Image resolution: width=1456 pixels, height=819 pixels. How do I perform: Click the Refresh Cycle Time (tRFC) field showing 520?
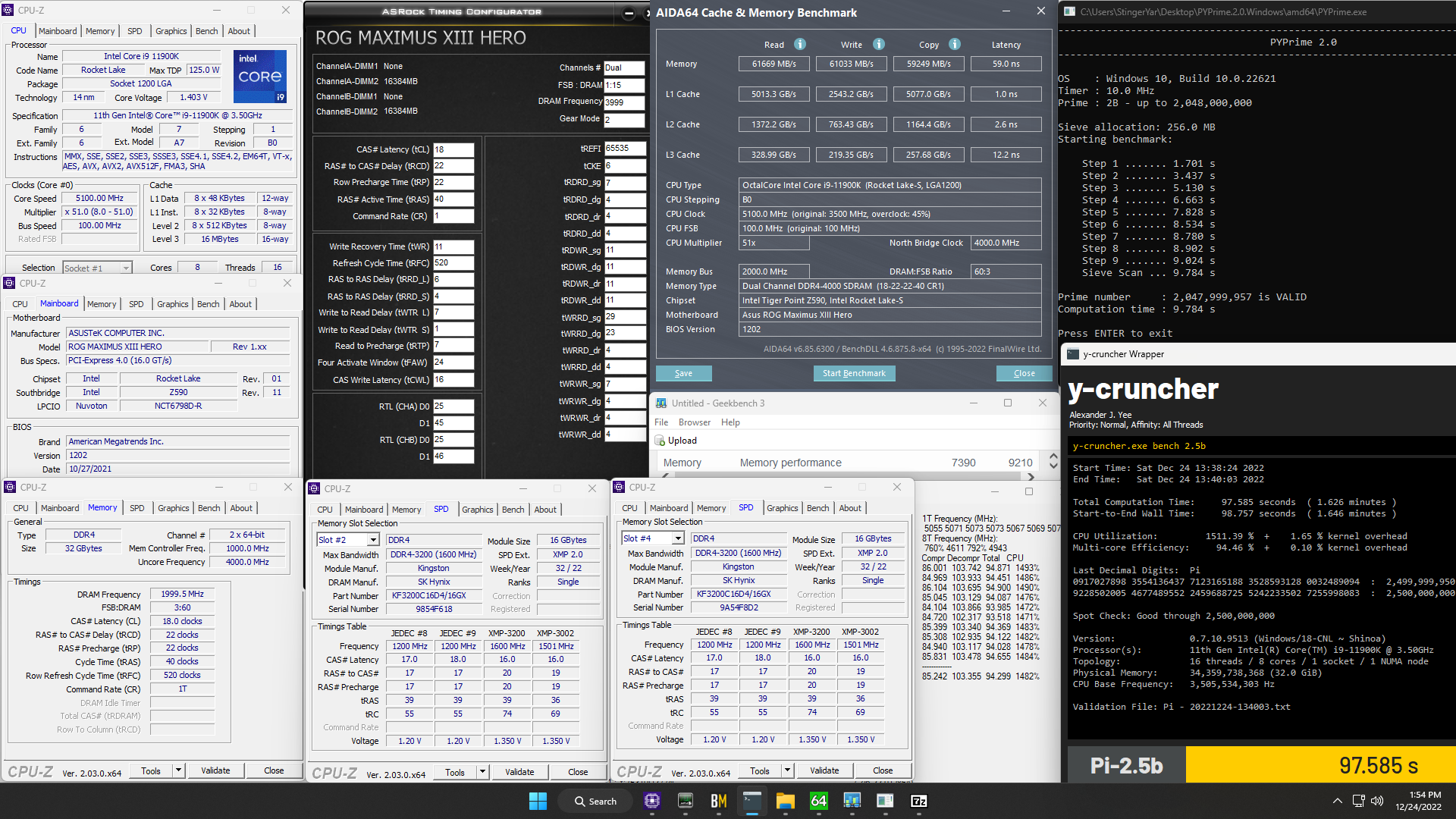453,263
